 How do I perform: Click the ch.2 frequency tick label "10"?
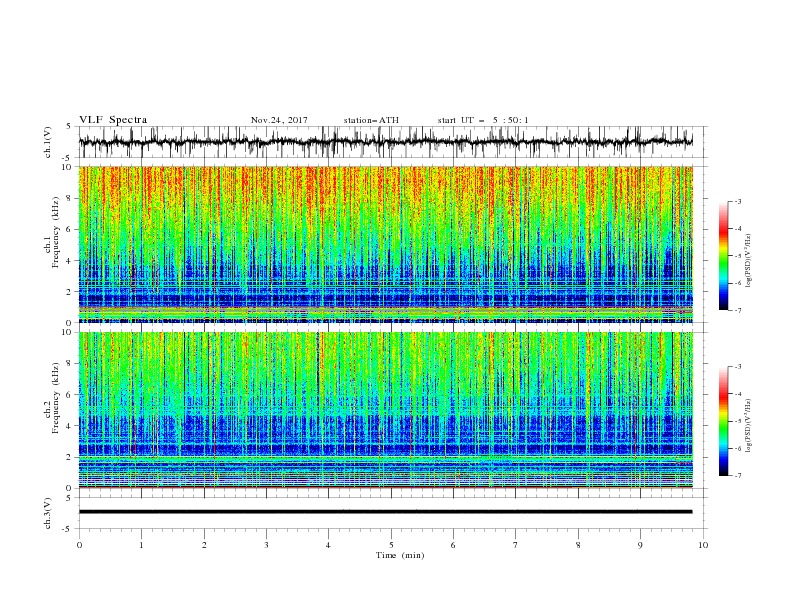pos(68,332)
